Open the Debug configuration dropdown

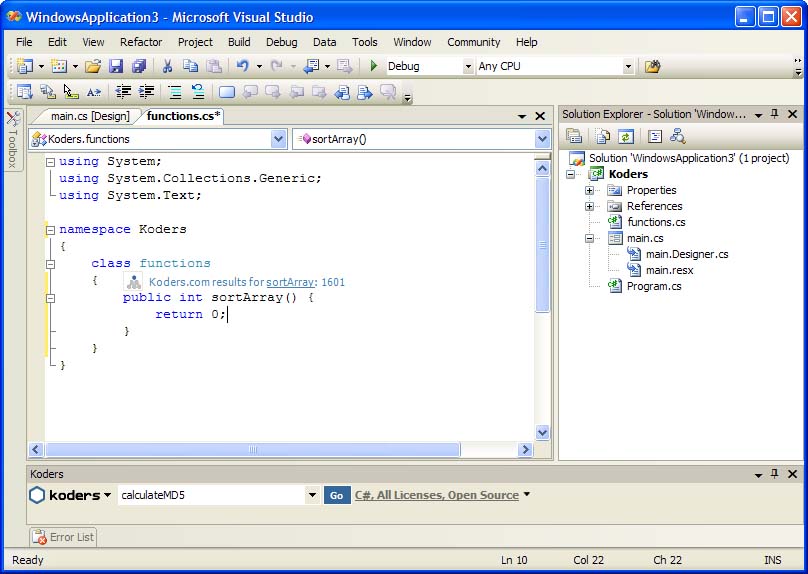(468, 67)
